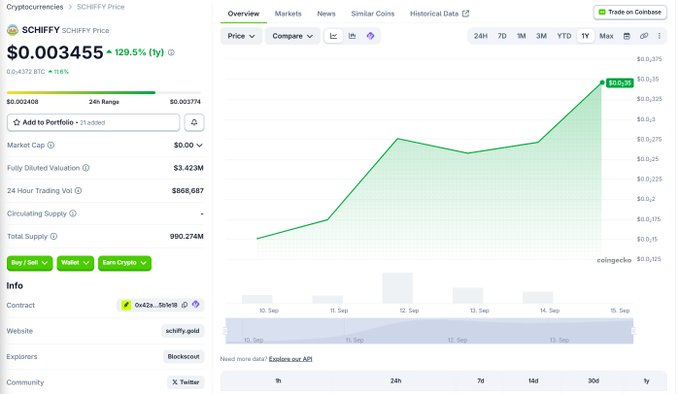
Task: Click purple icon next to contract copy
Action: pyautogui.click(x=196, y=304)
